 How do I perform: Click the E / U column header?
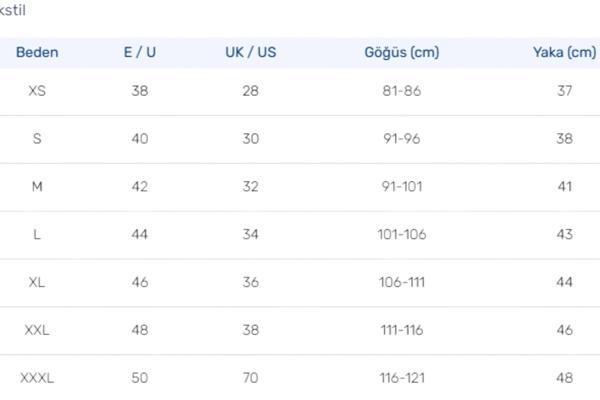139,52
